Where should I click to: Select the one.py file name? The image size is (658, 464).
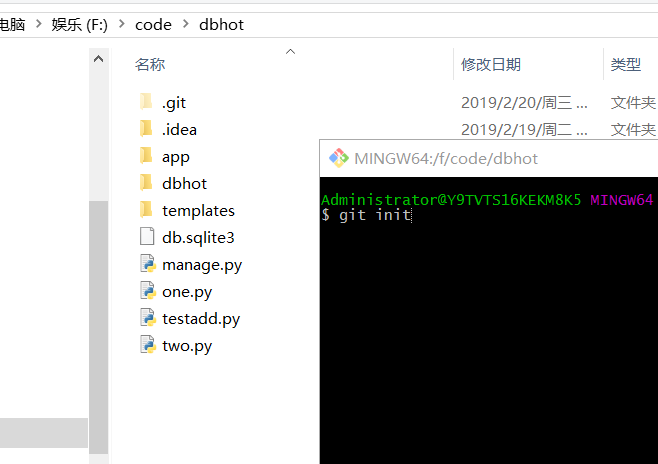187,292
